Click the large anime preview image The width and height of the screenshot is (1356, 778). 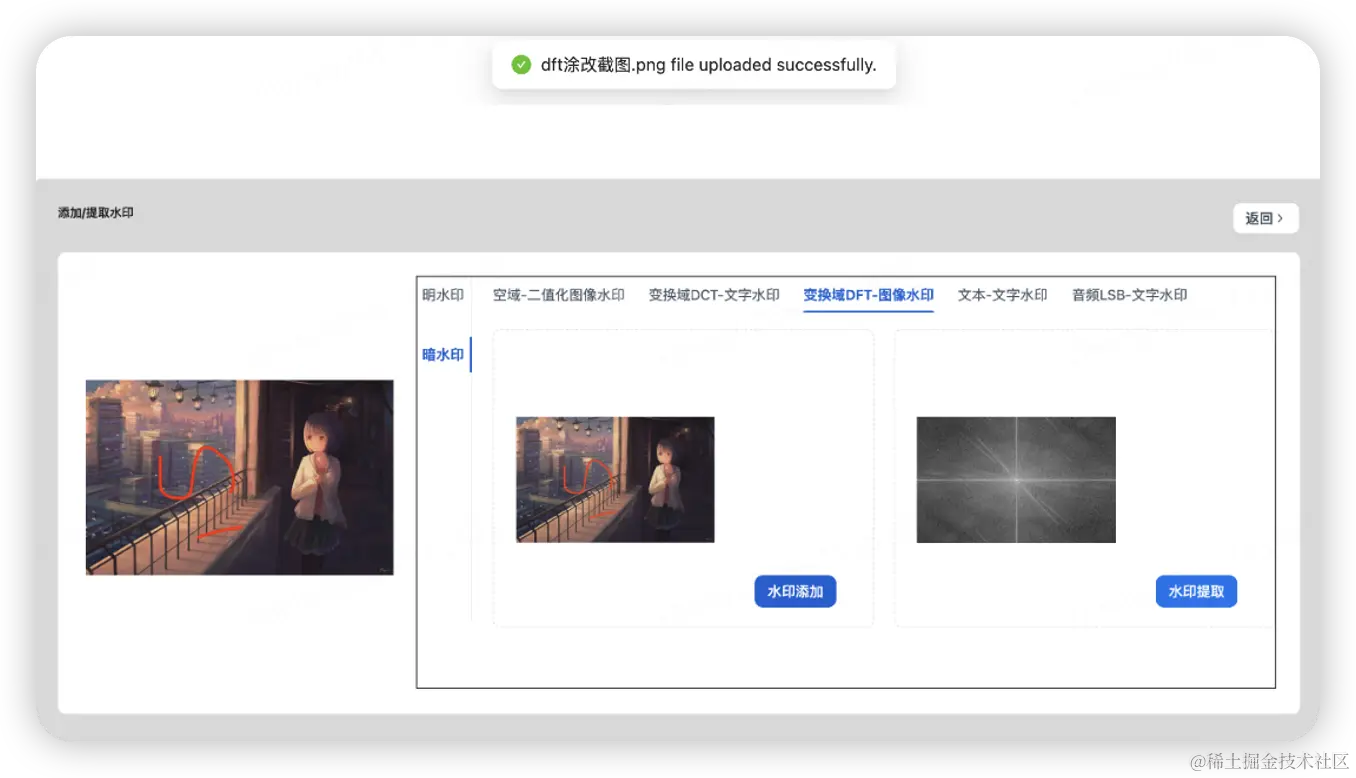click(x=240, y=477)
